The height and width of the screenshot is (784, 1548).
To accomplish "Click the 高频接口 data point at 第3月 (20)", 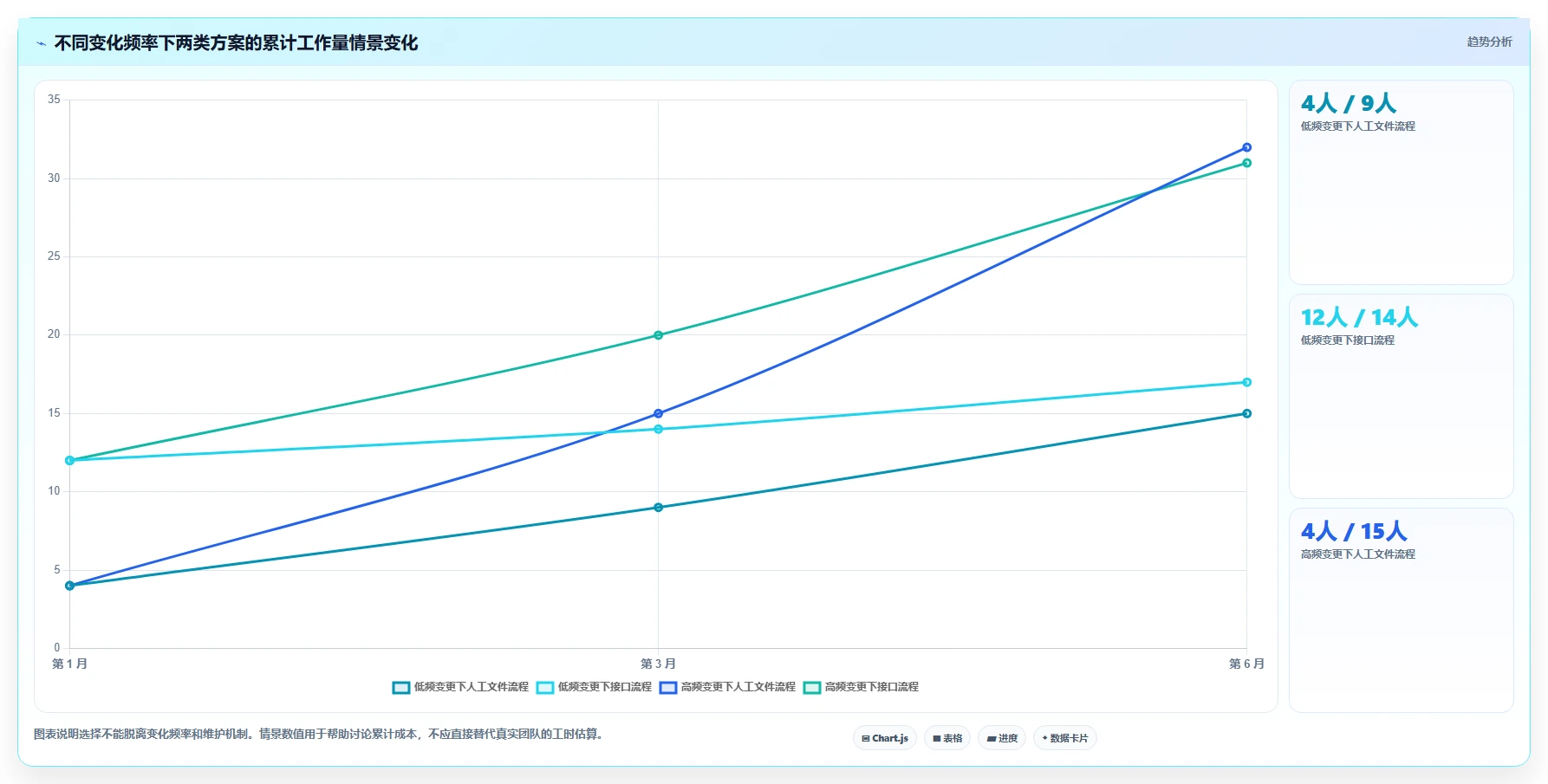I will tap(658, 335).
